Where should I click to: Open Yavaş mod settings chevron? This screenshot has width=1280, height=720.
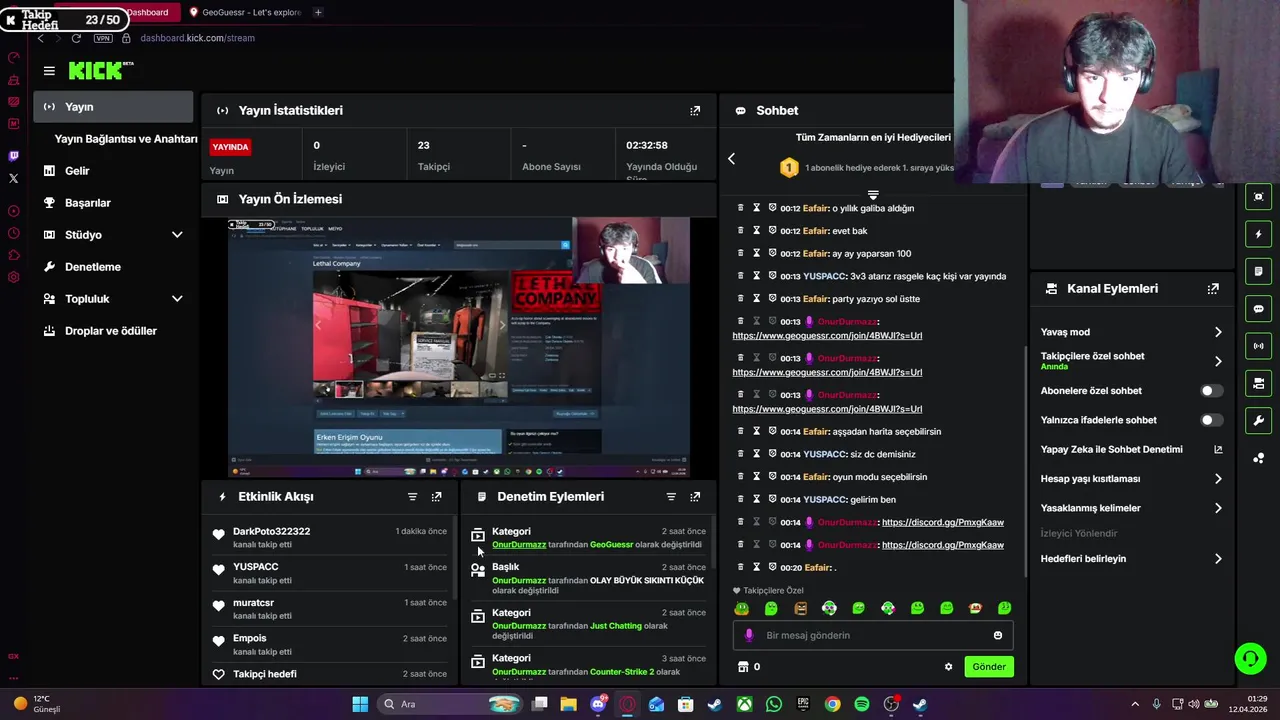(x=1218, y=332)
